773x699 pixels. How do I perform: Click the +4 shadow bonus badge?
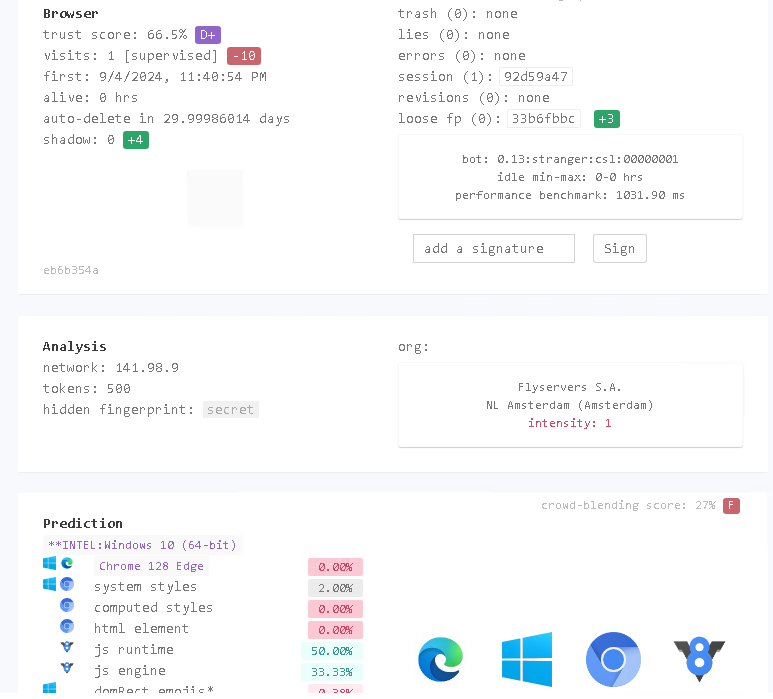[136, 140]
